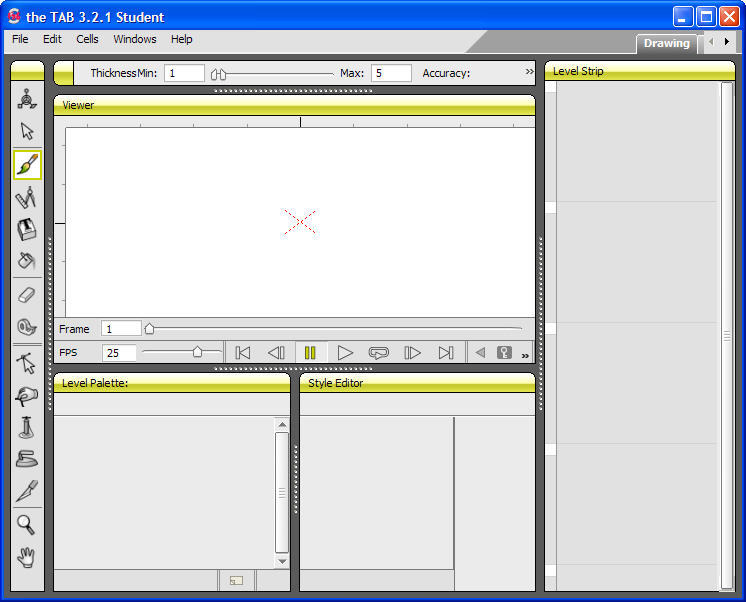Select the Hand pan tool
This screenshot has width=746, height=602.
(x=27, y=556)
